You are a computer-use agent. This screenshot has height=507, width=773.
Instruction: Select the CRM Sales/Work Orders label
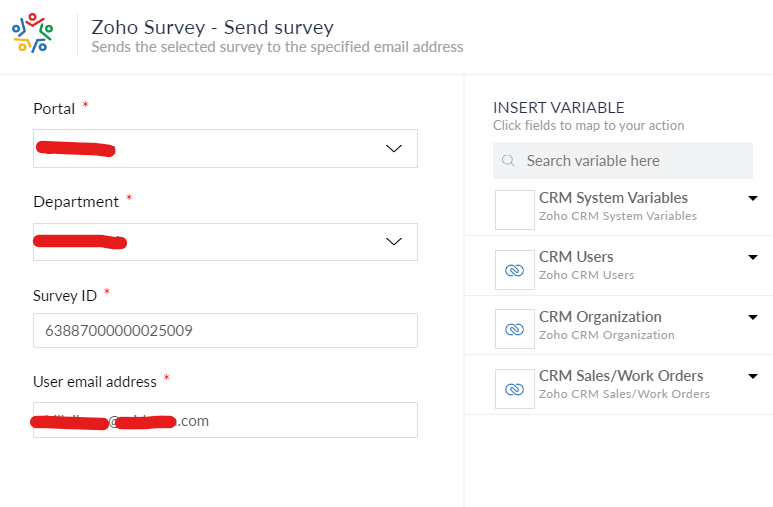point(621,376)
